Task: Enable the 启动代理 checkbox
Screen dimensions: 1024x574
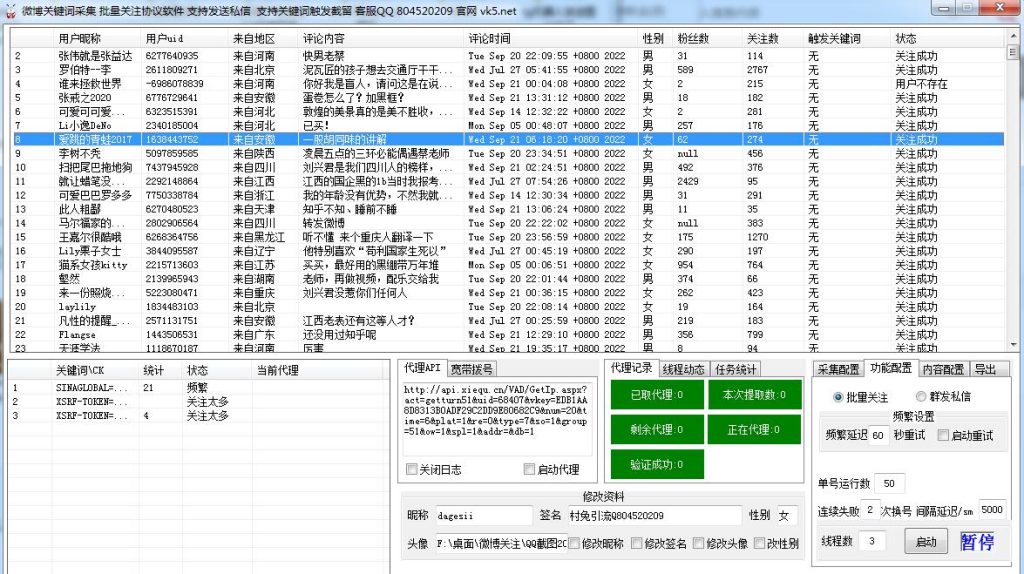Action: click(x=529, y=470)
